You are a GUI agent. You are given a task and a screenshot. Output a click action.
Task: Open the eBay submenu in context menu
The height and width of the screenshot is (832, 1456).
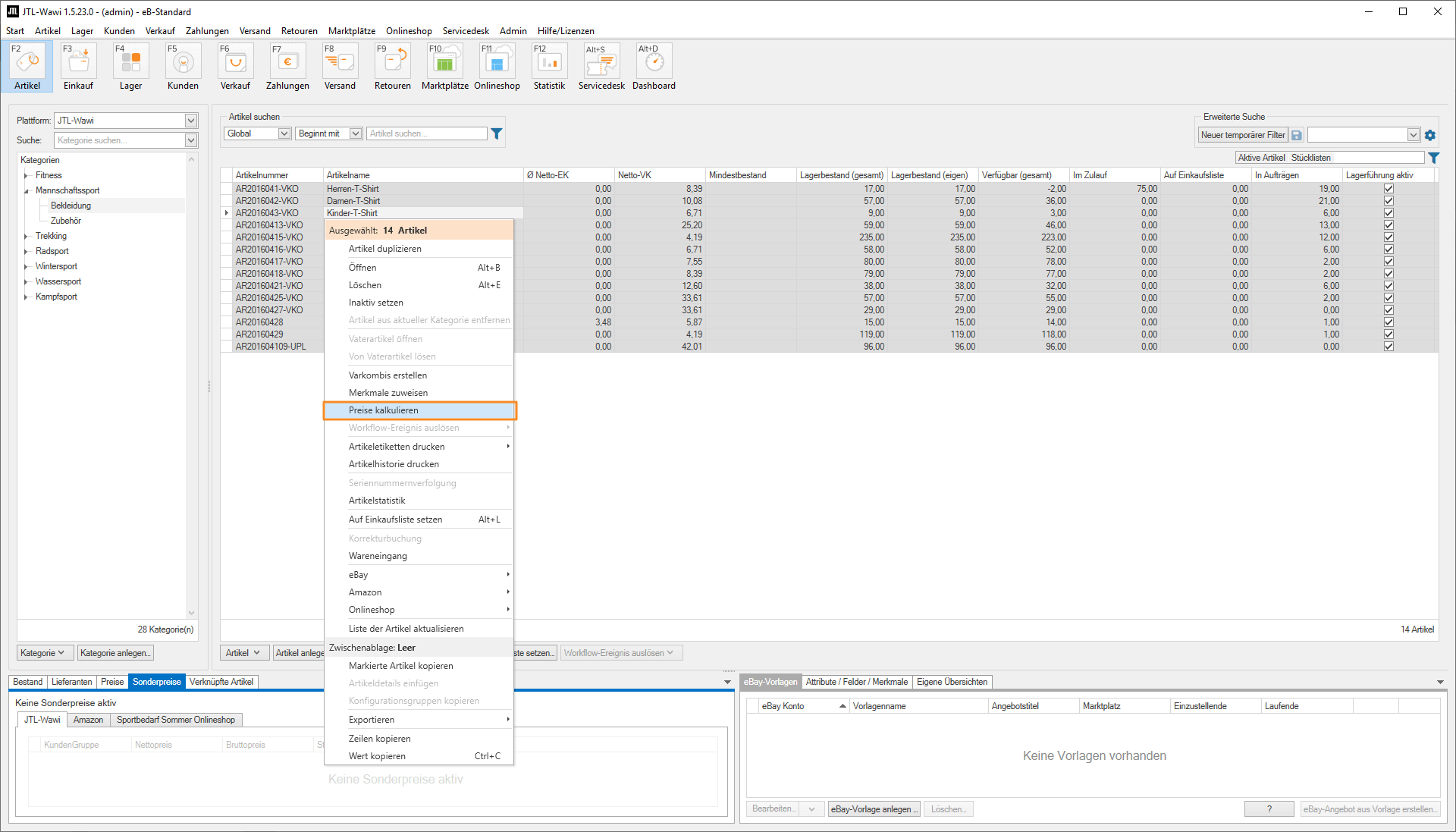[x=419, y=575]
